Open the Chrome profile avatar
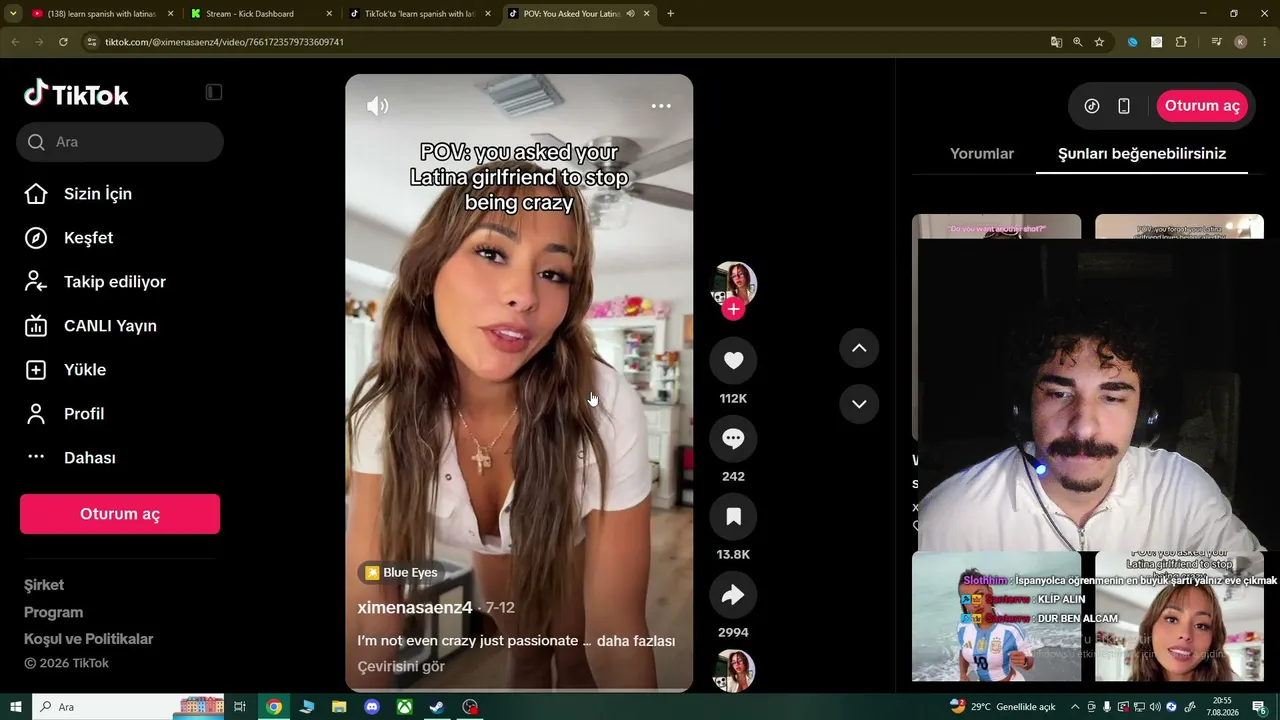Viewport: 1280px width, 720px height. tap(1241, 42)
